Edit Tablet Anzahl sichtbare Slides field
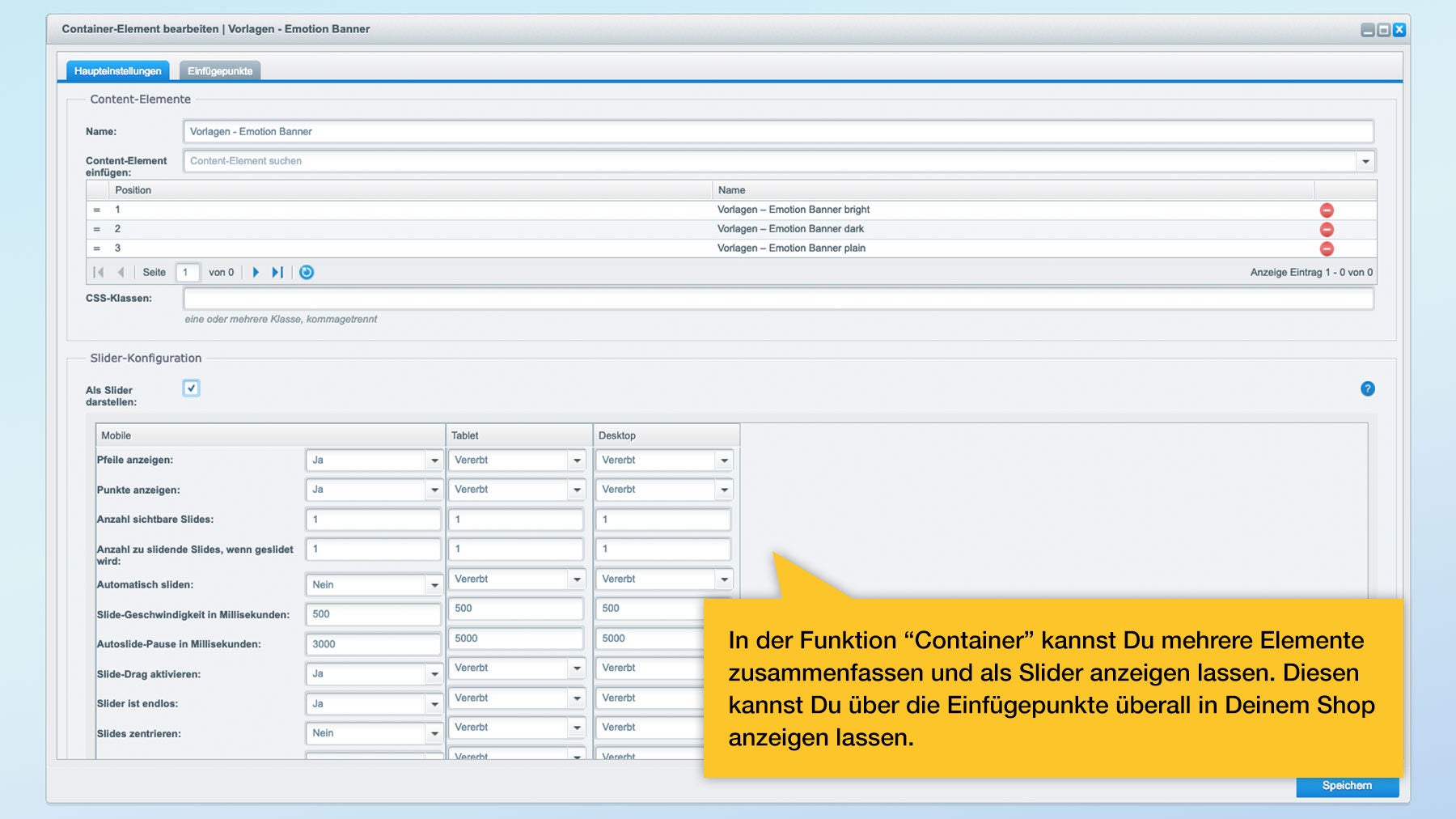Viewport: 1456px width, 819px height. point(516,520)
